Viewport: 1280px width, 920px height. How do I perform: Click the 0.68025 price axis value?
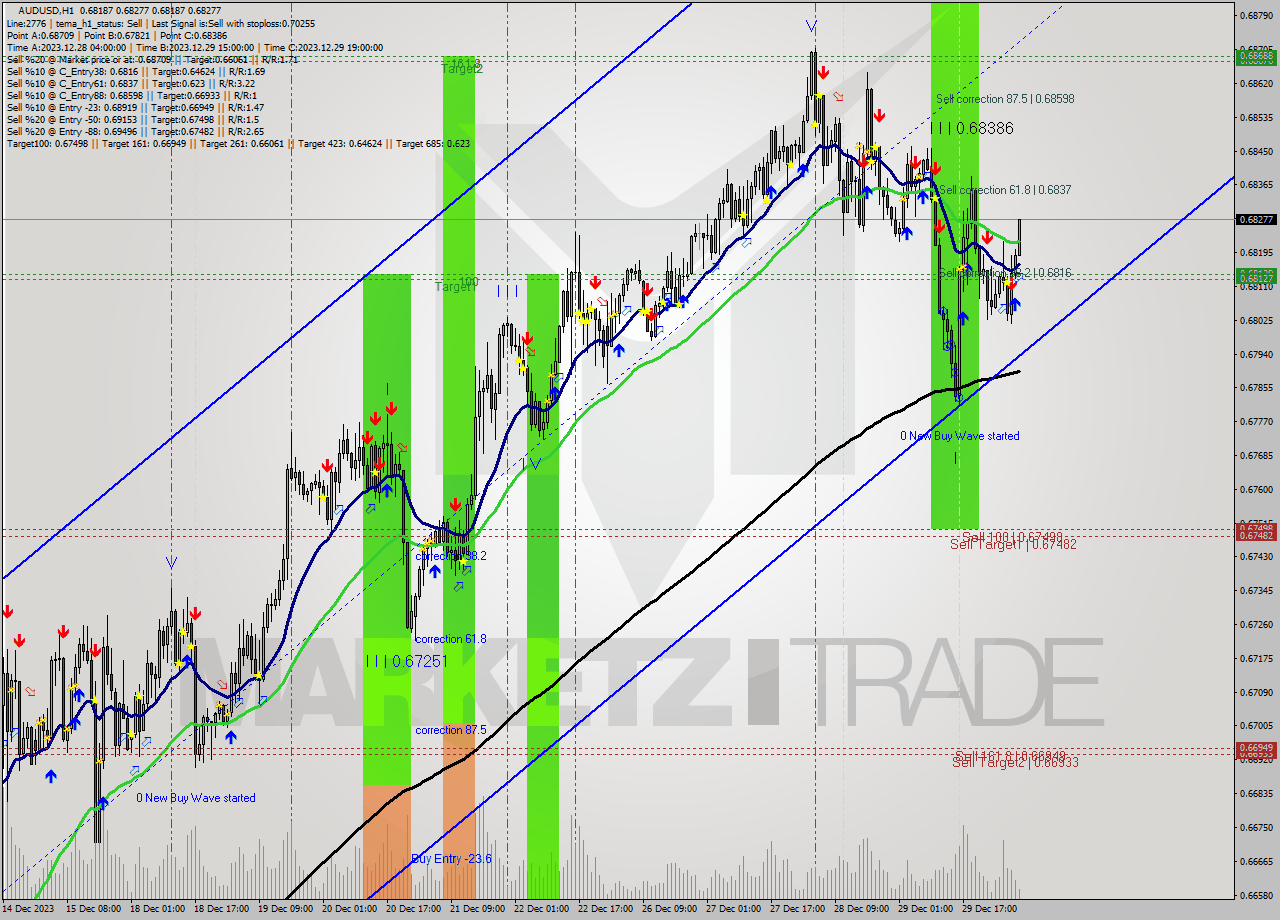1256,320
